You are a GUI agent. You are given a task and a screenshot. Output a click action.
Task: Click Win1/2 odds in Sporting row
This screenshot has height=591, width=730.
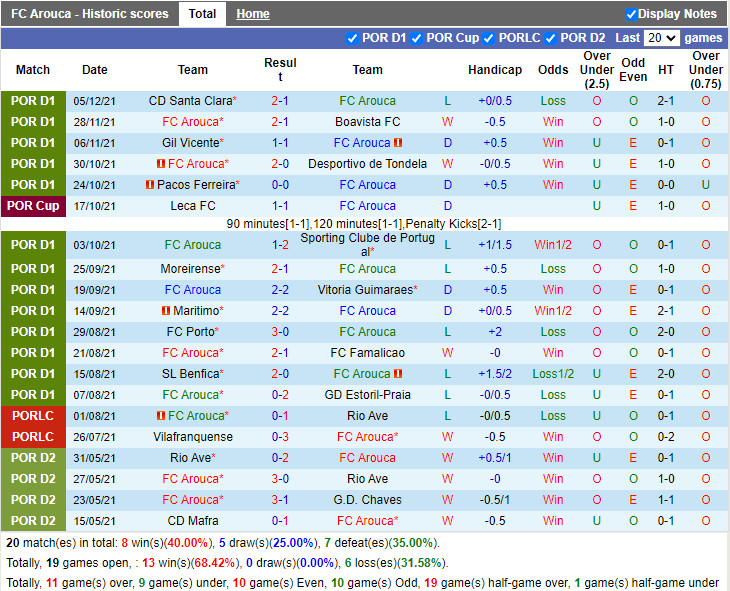[x=553, y=245]
